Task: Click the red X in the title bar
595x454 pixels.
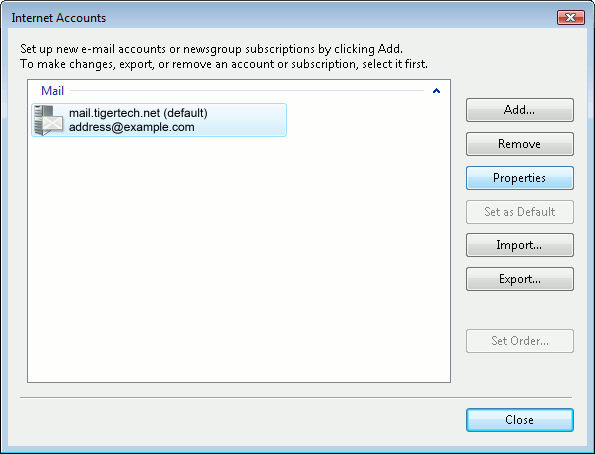Action: coord(570,17)
